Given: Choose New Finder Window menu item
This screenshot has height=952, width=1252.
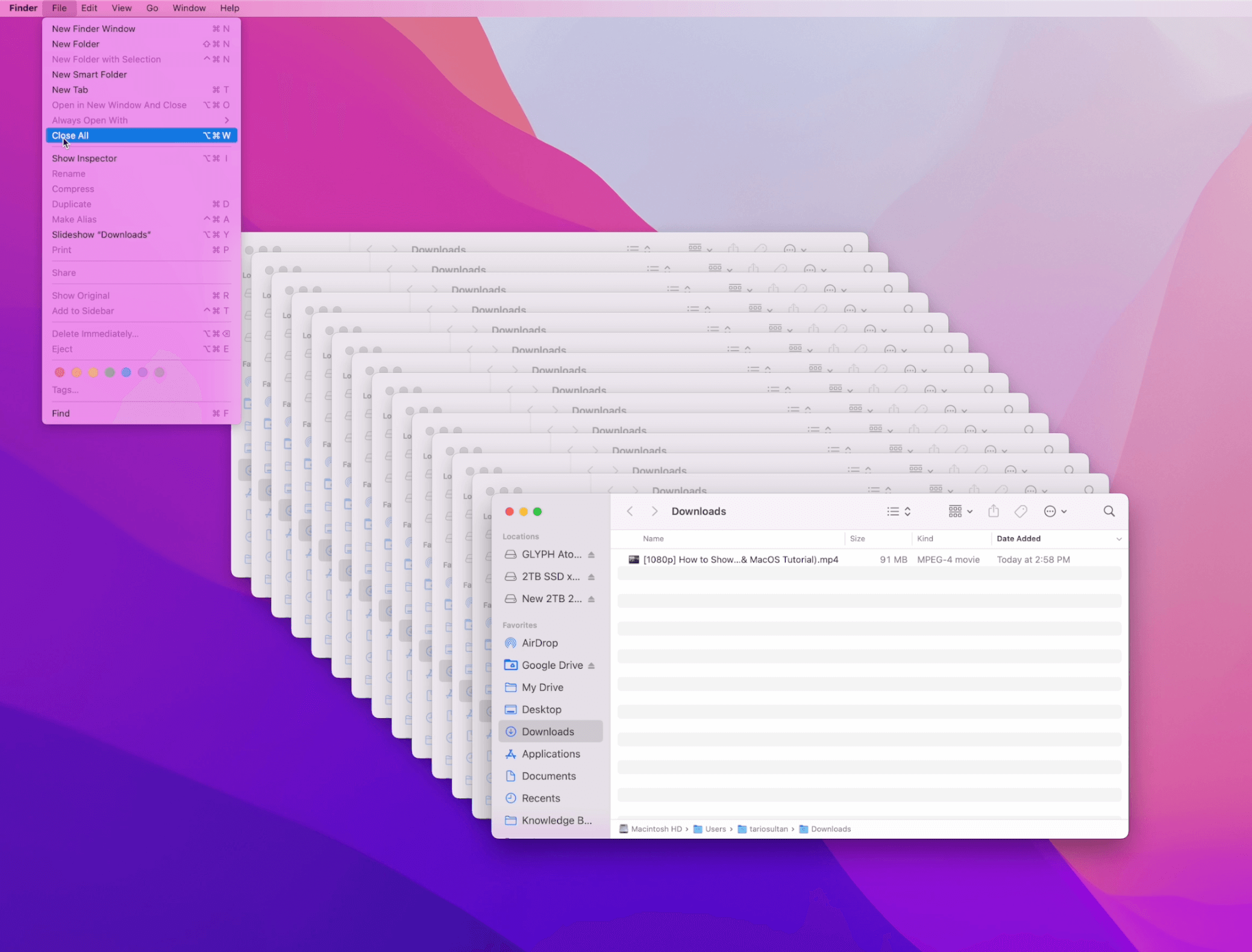Looking at the screenshot, I should [142, 29].
